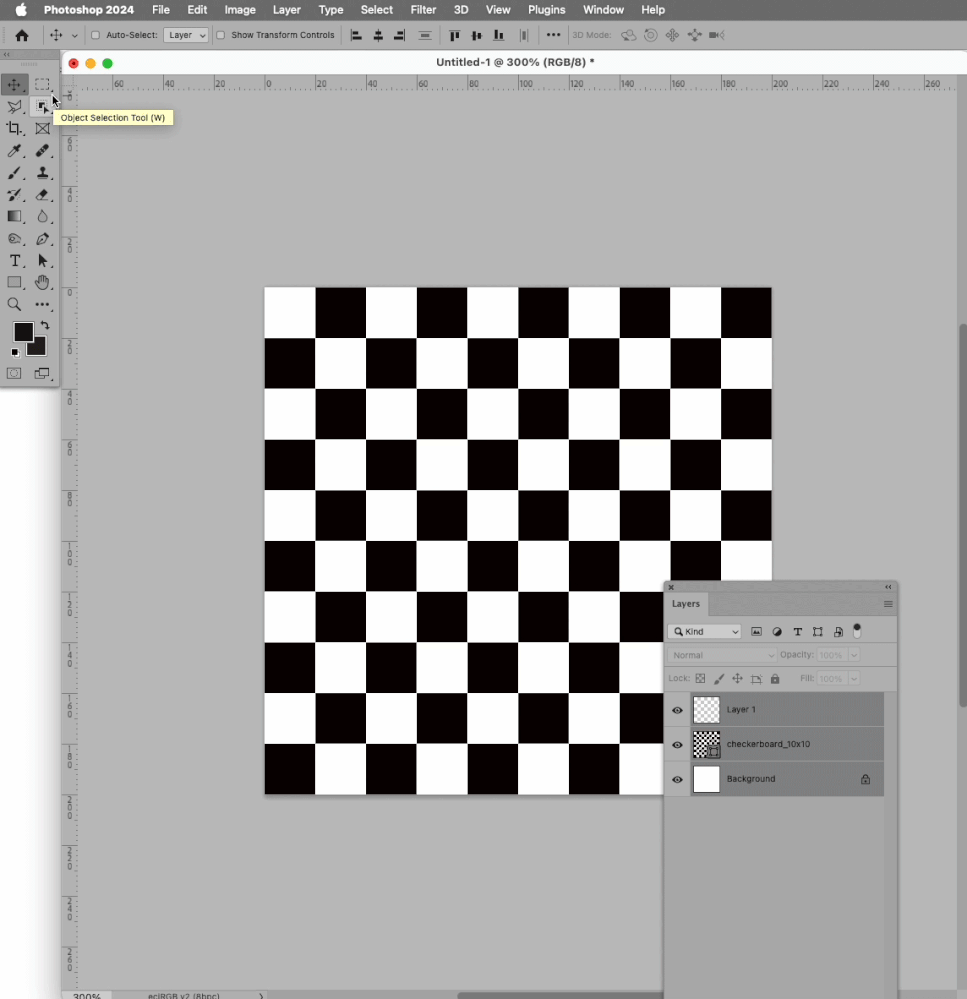Open the Photoshop 2024 app menu
Viewport: 967px width, 999px height.
click(x=89, y=10)
